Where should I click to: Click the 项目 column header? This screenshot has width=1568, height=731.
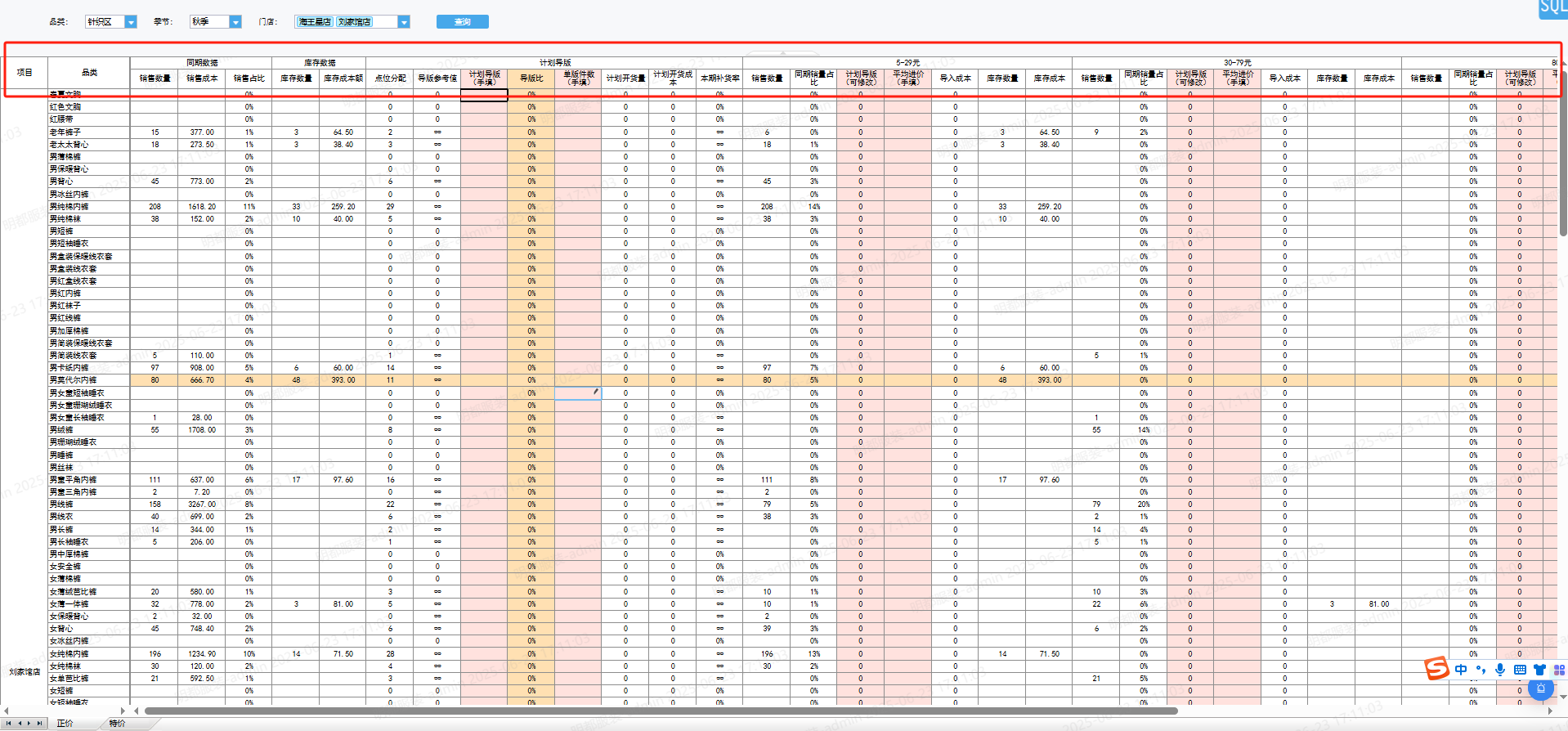(x=25, y=73)
